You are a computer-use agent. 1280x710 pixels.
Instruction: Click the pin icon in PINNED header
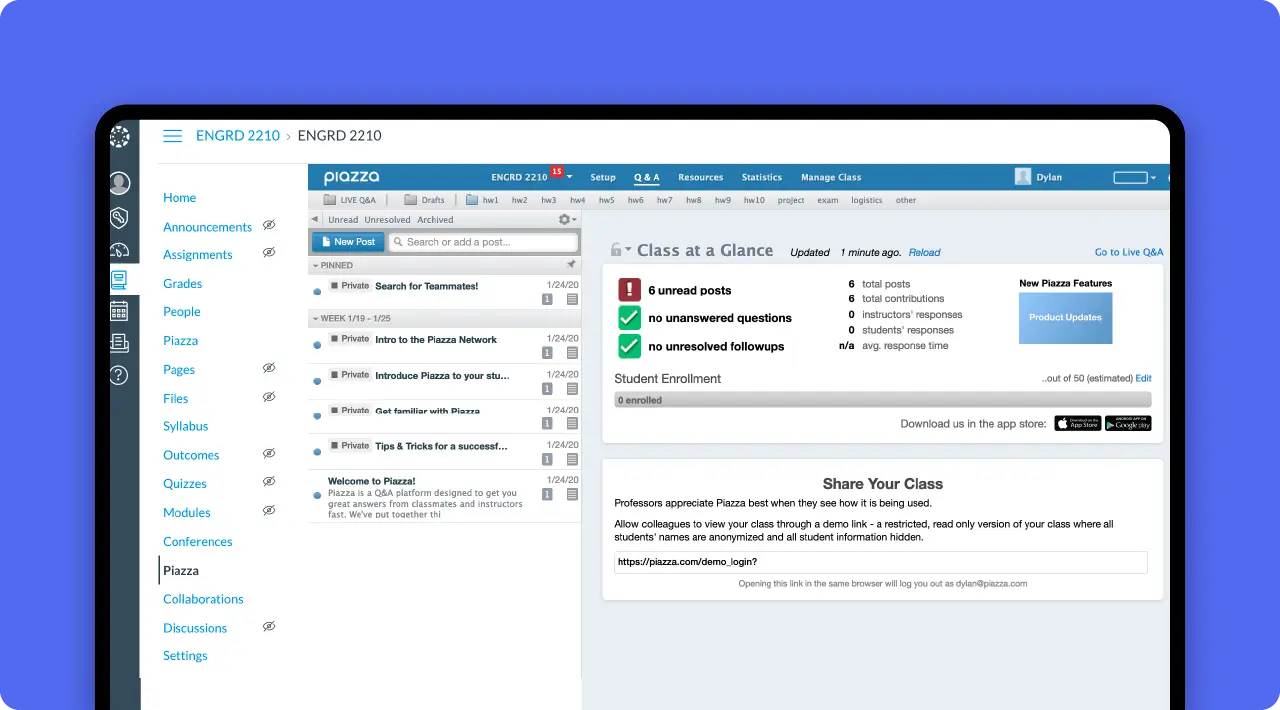pyautogui.click(x=571, y=265)
